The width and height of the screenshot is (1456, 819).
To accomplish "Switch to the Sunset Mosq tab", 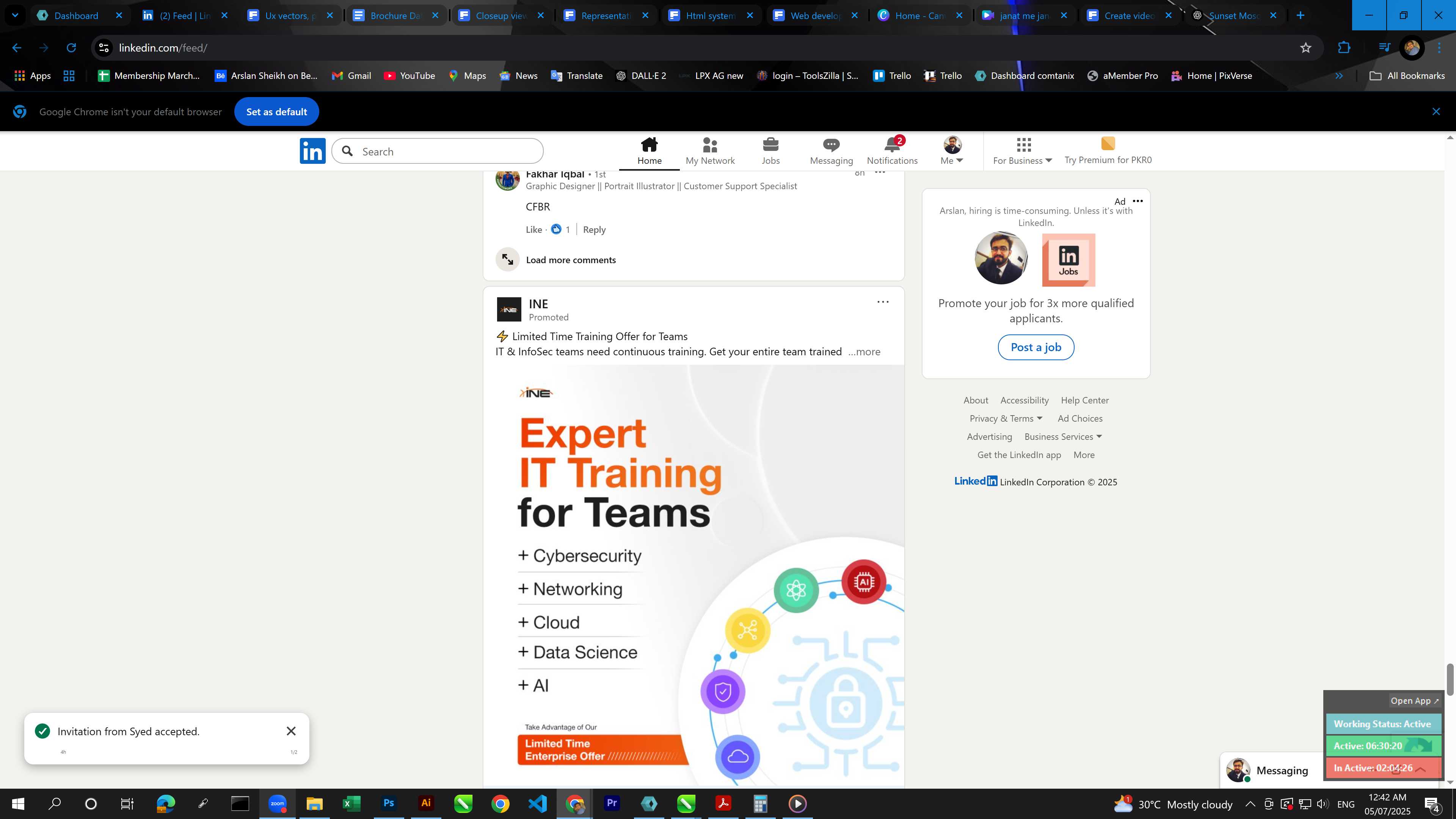I will pyautogui.click(x=1235, y=15).
